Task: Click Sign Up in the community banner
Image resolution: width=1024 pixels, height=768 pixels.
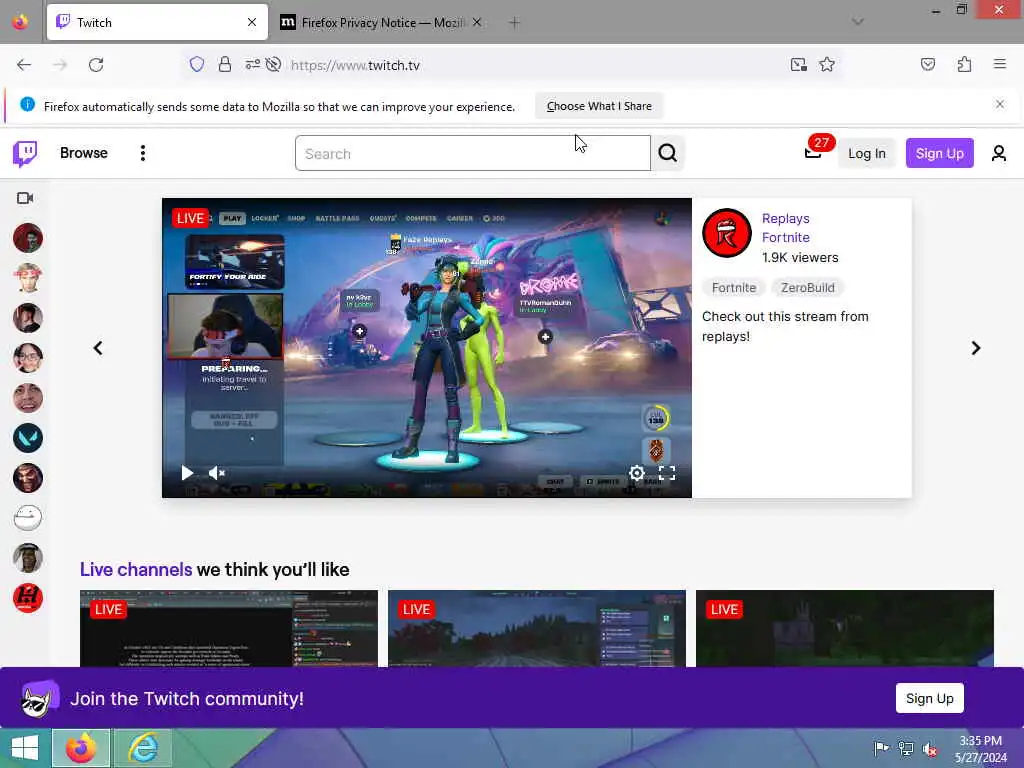Action: pyautogui.click(x=929, y=699)
